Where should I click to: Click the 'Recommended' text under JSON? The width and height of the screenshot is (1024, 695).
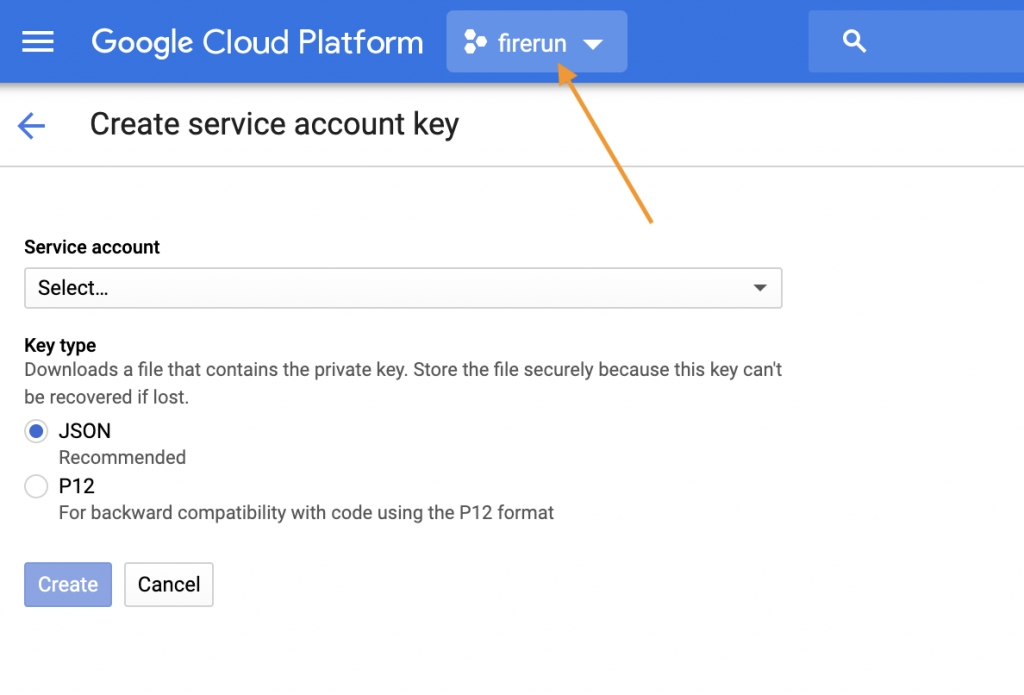click(x=122, y=457)
